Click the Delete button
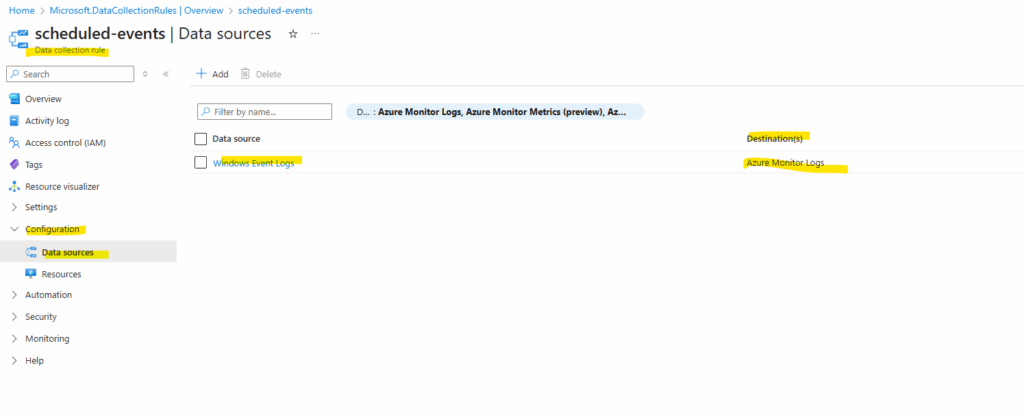This screenshot has height=415, width=1024. pyautogui.click(x=261, y=74)
